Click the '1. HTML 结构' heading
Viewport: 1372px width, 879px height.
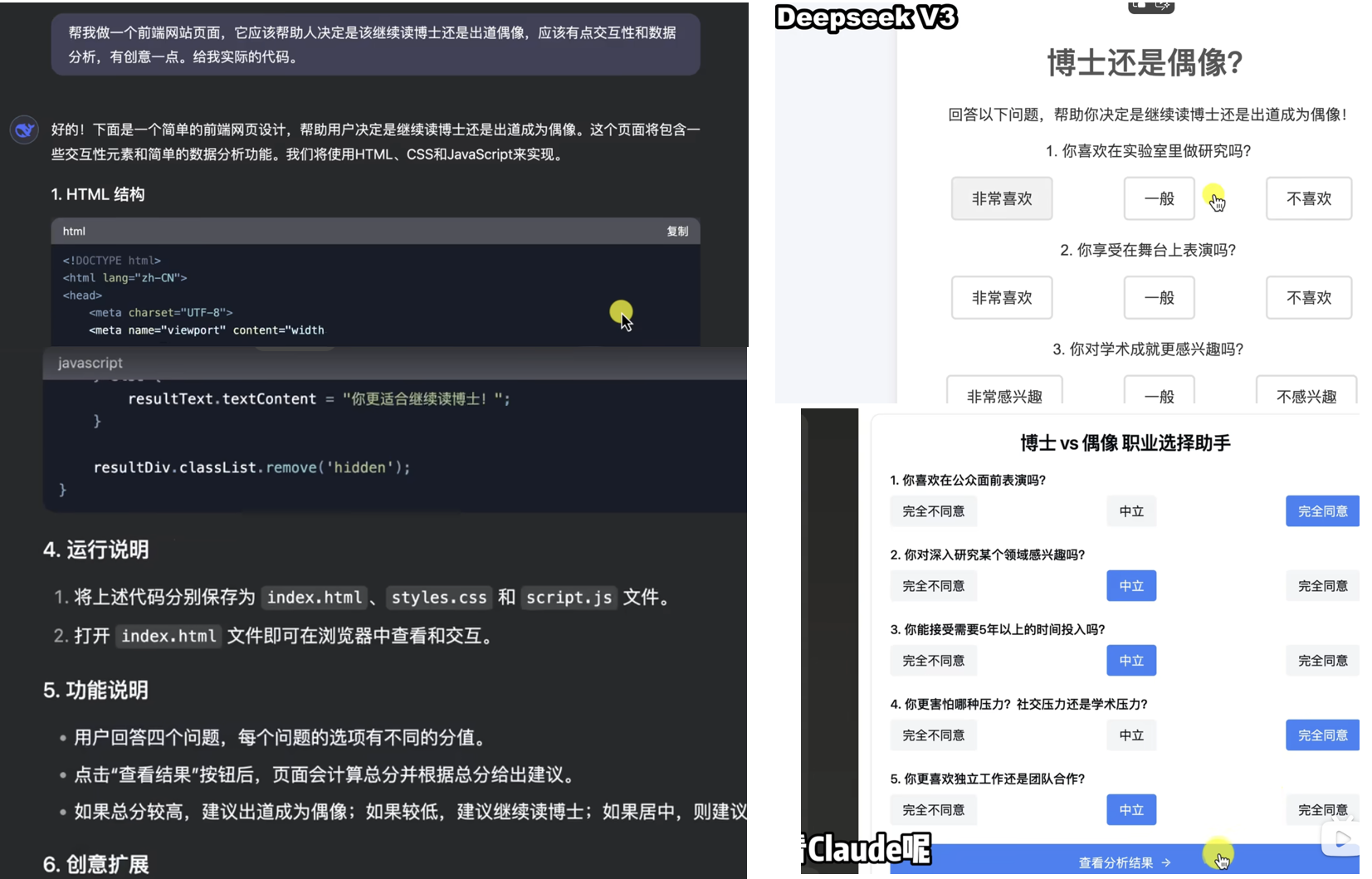point(98,194)
